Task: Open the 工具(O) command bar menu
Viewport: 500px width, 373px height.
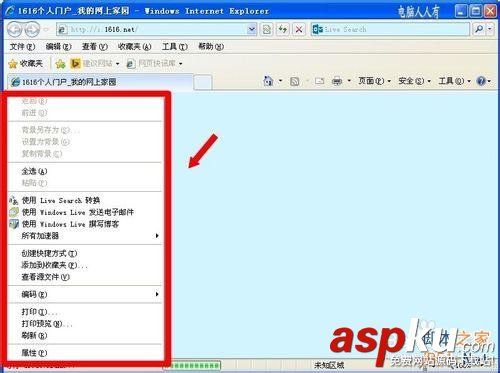Action: (454, 81)
